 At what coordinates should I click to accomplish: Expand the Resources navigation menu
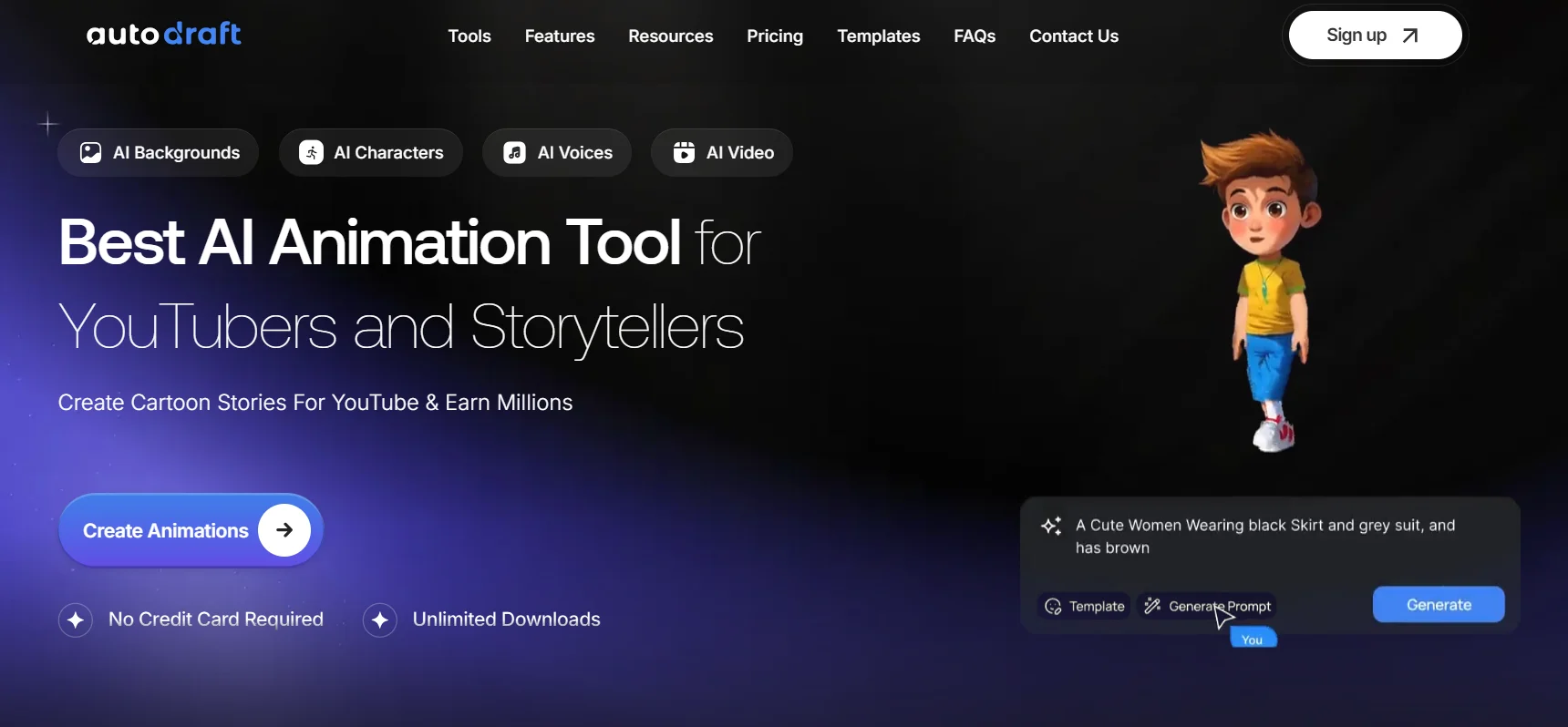coord(670,36)
